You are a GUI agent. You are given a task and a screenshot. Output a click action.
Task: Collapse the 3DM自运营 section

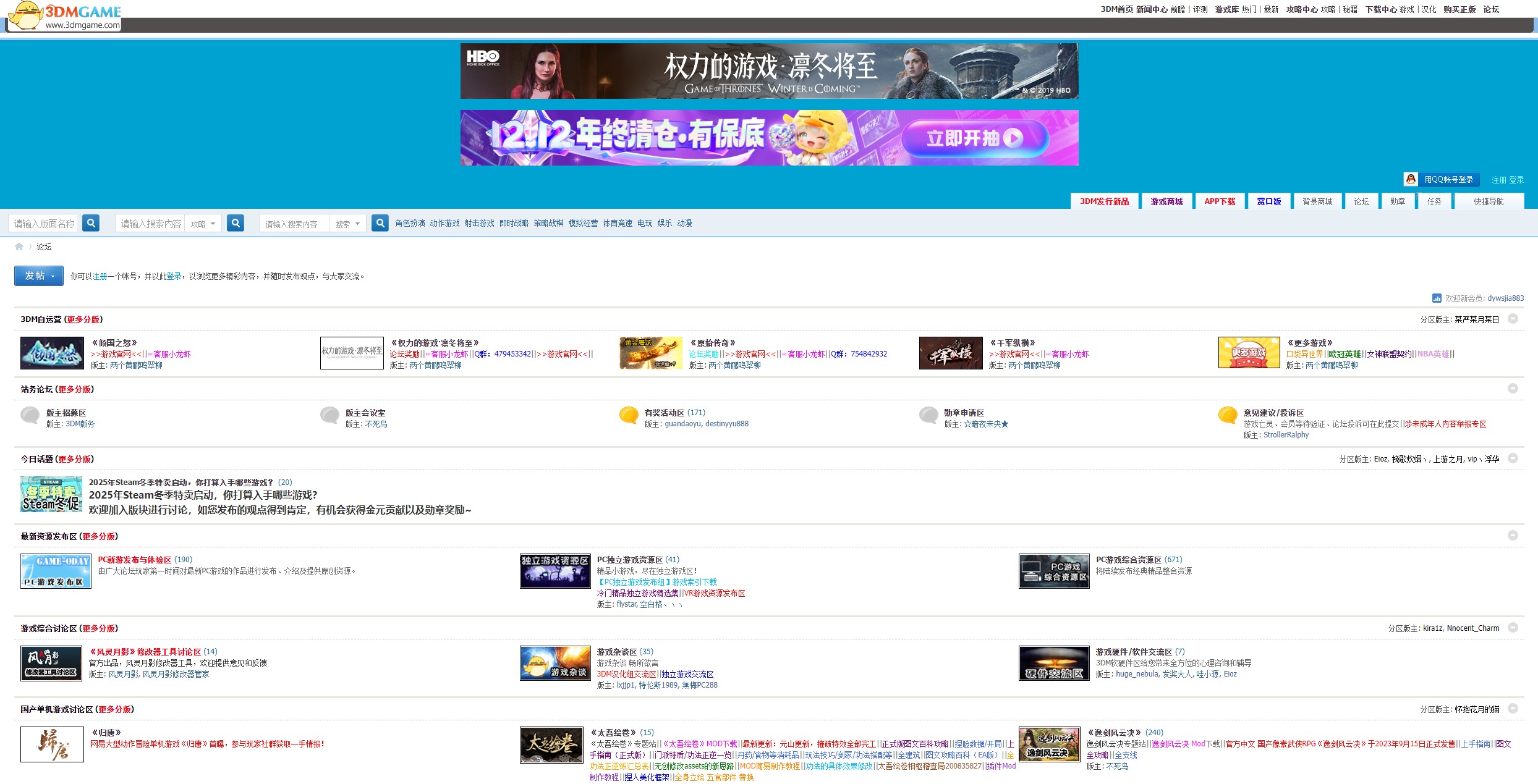pos(1514,318)
